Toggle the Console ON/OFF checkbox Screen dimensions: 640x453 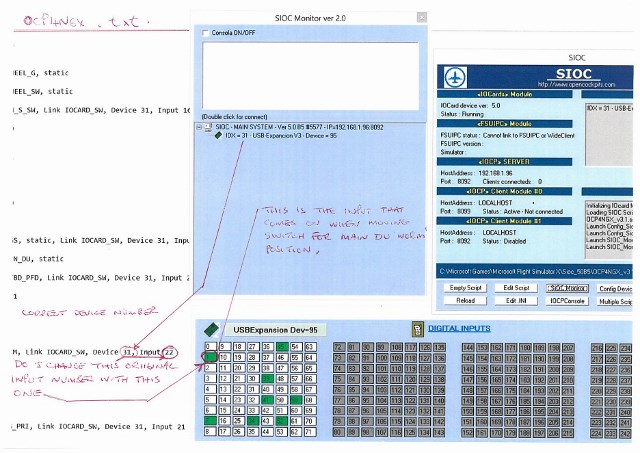[x=205, y=34]
